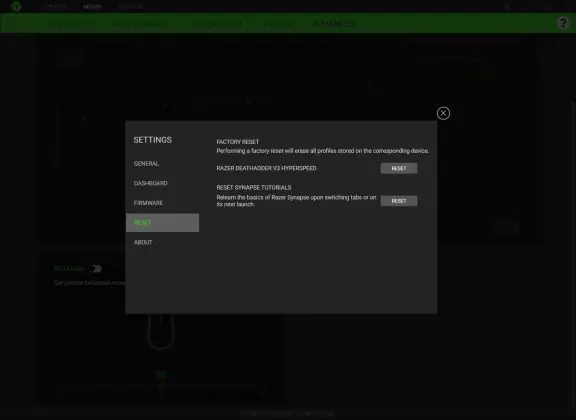The image size is (576, 420).
Task: Click Reset for Synapse tutorials
Action: point(399,201)
